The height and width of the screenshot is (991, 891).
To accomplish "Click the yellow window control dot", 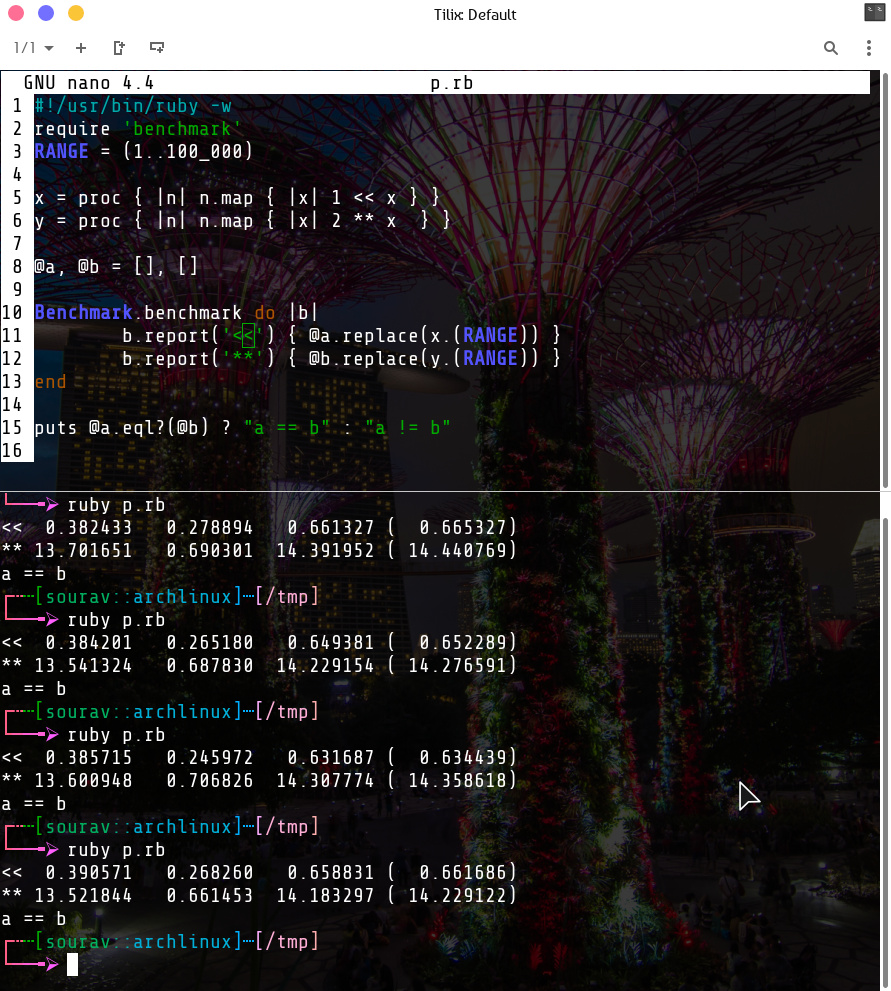I will pos(76,14).
